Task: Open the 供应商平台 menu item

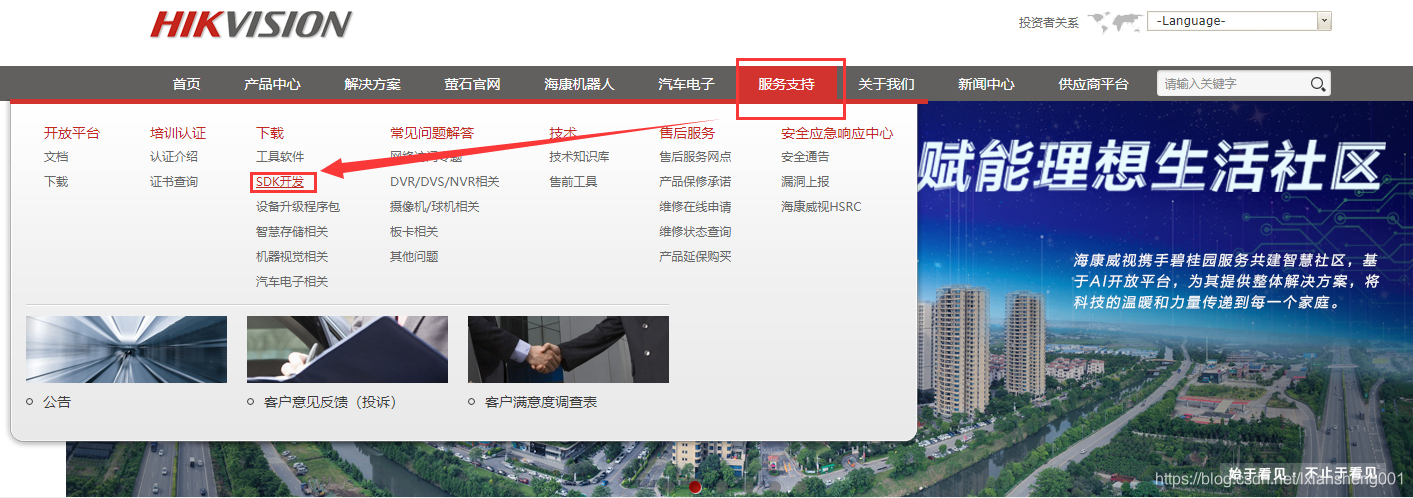Action: 1093,84
